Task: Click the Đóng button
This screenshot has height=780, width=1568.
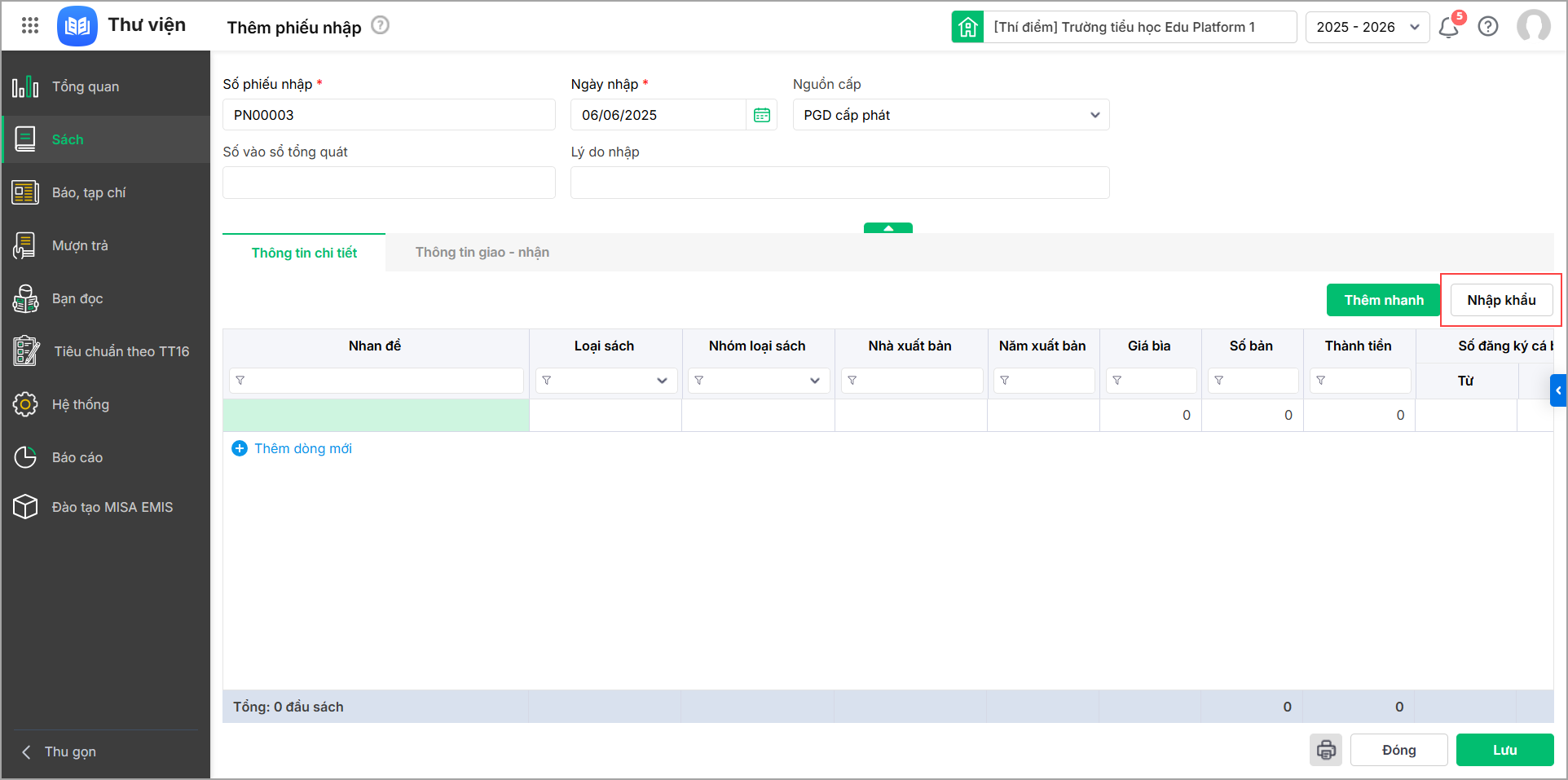Action: pyautogui.click(x=1398, y=750)
